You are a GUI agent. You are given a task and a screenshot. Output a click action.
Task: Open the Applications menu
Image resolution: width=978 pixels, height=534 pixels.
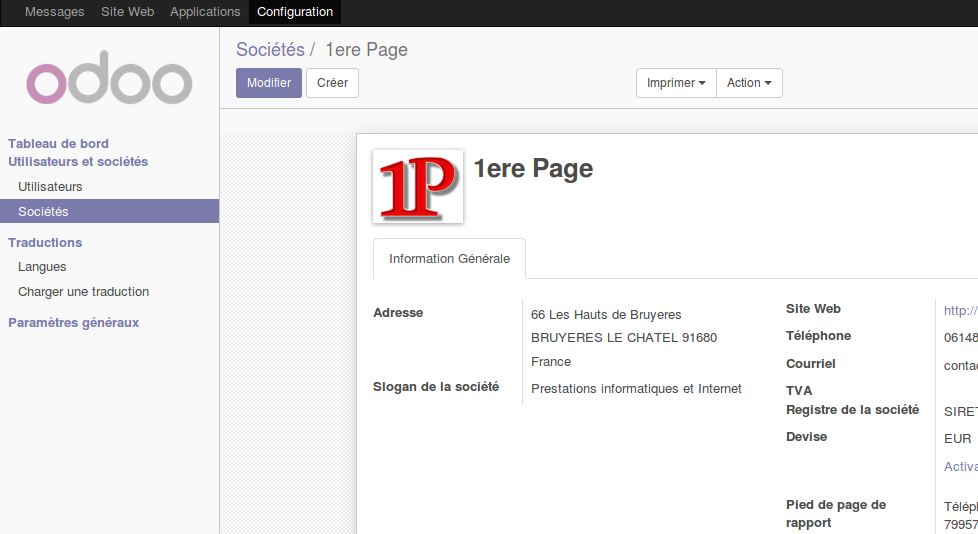click(205, 12)
